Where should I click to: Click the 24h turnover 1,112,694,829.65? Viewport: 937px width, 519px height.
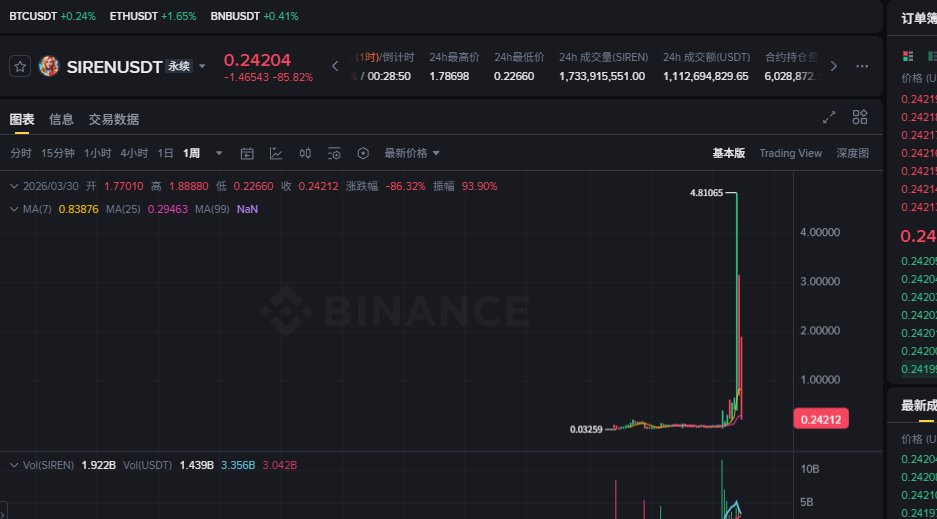[x=706, y=76]
